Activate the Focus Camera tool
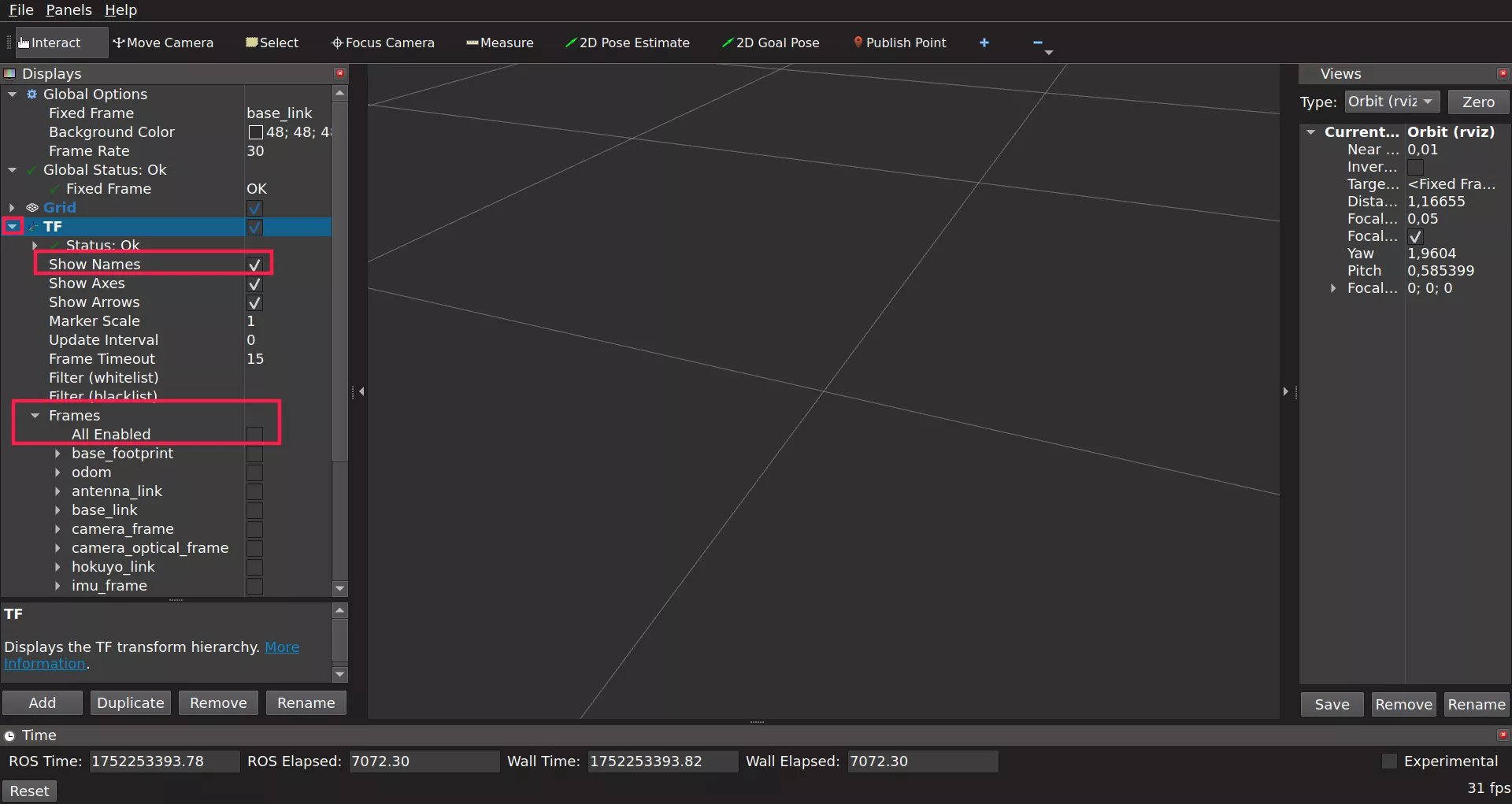 pyautogui.click(x=383, y=43)
